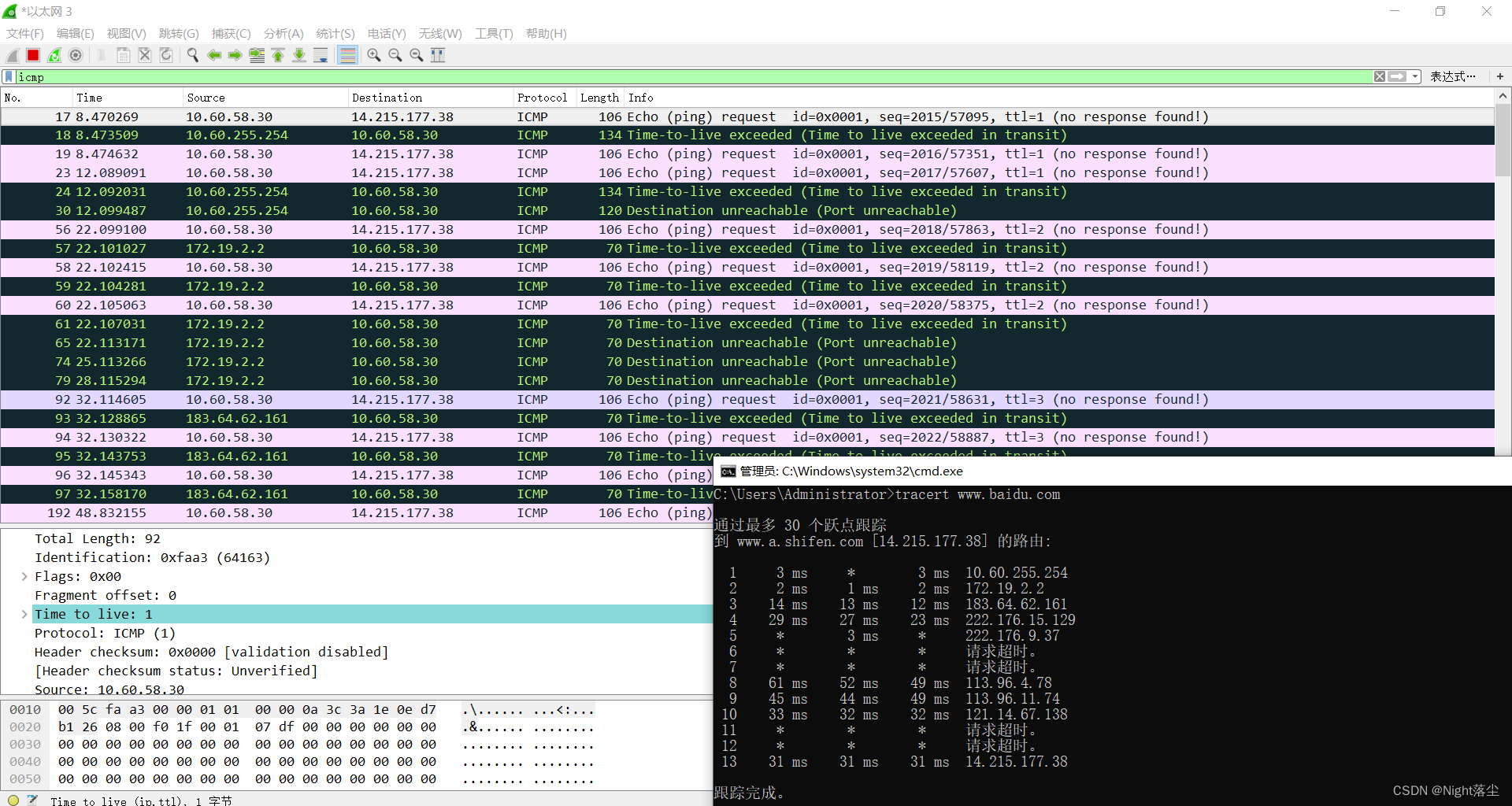The image size is (1512, 806).
Task: Click the start capture shark fin icon
Action: (x=13, y=55)
